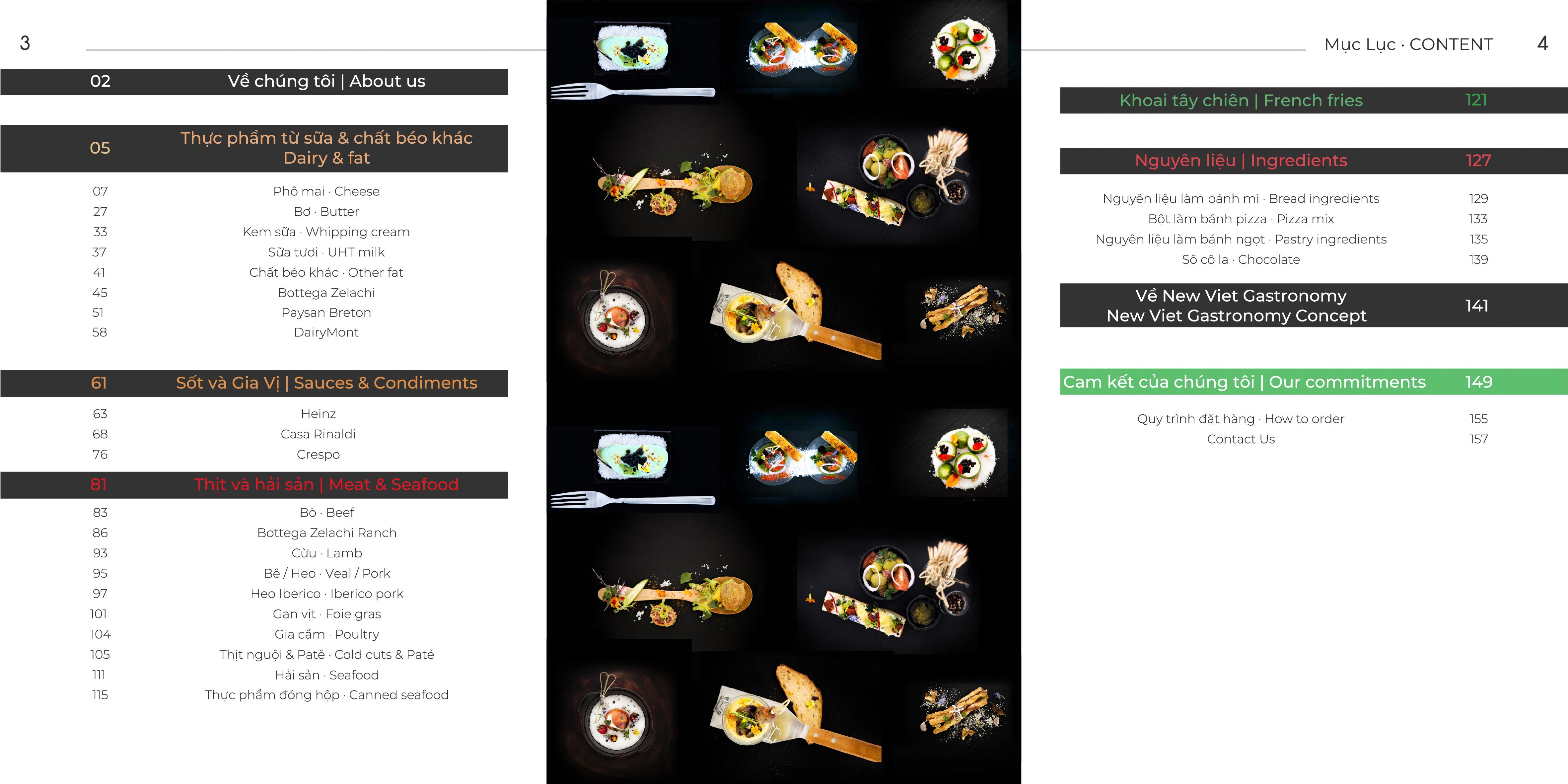Open the Bơ · Butter entry
1568x784 pixels.
(326, 212)
